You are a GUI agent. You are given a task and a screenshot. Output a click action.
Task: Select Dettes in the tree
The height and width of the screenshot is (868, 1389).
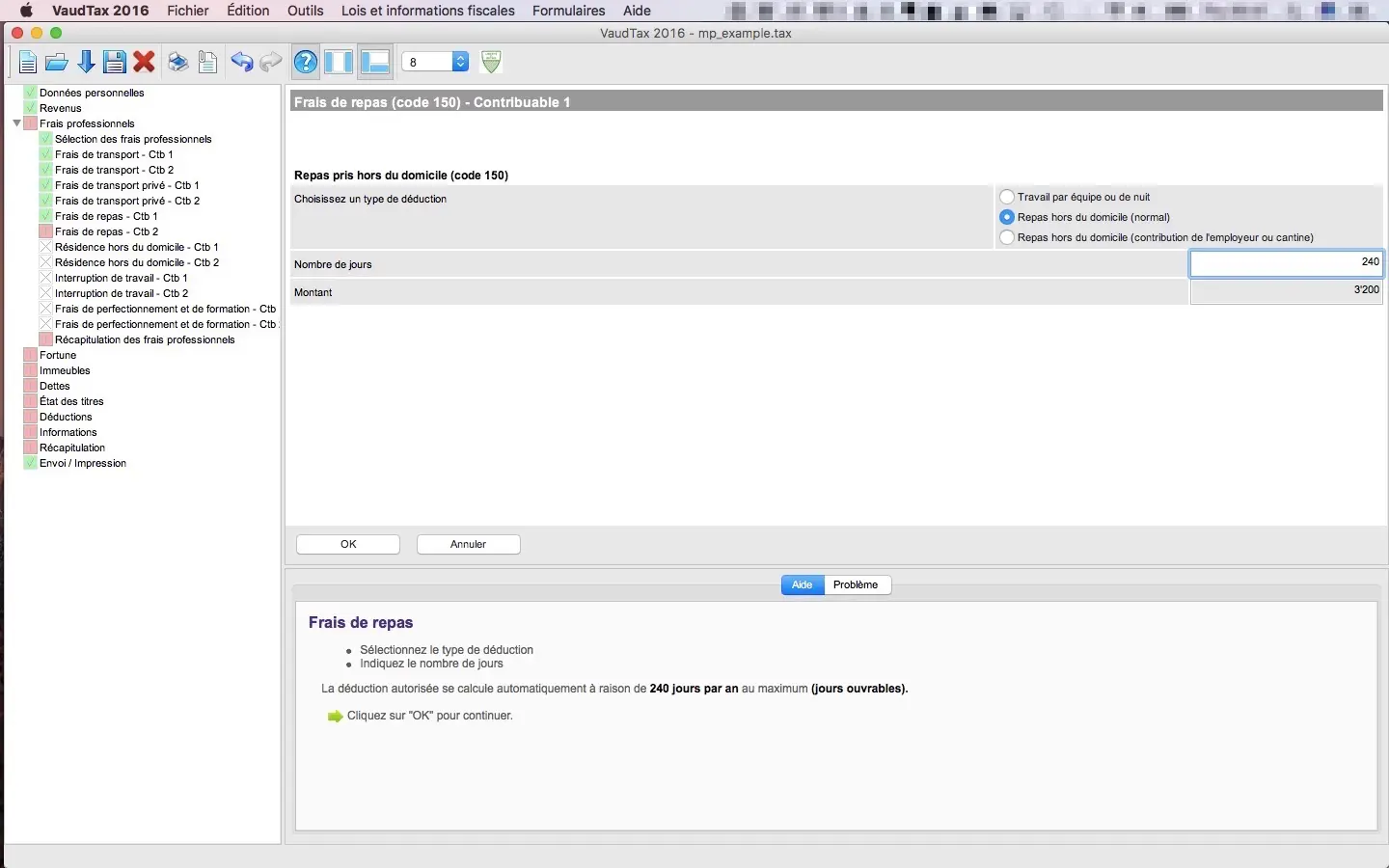[55, 386]
